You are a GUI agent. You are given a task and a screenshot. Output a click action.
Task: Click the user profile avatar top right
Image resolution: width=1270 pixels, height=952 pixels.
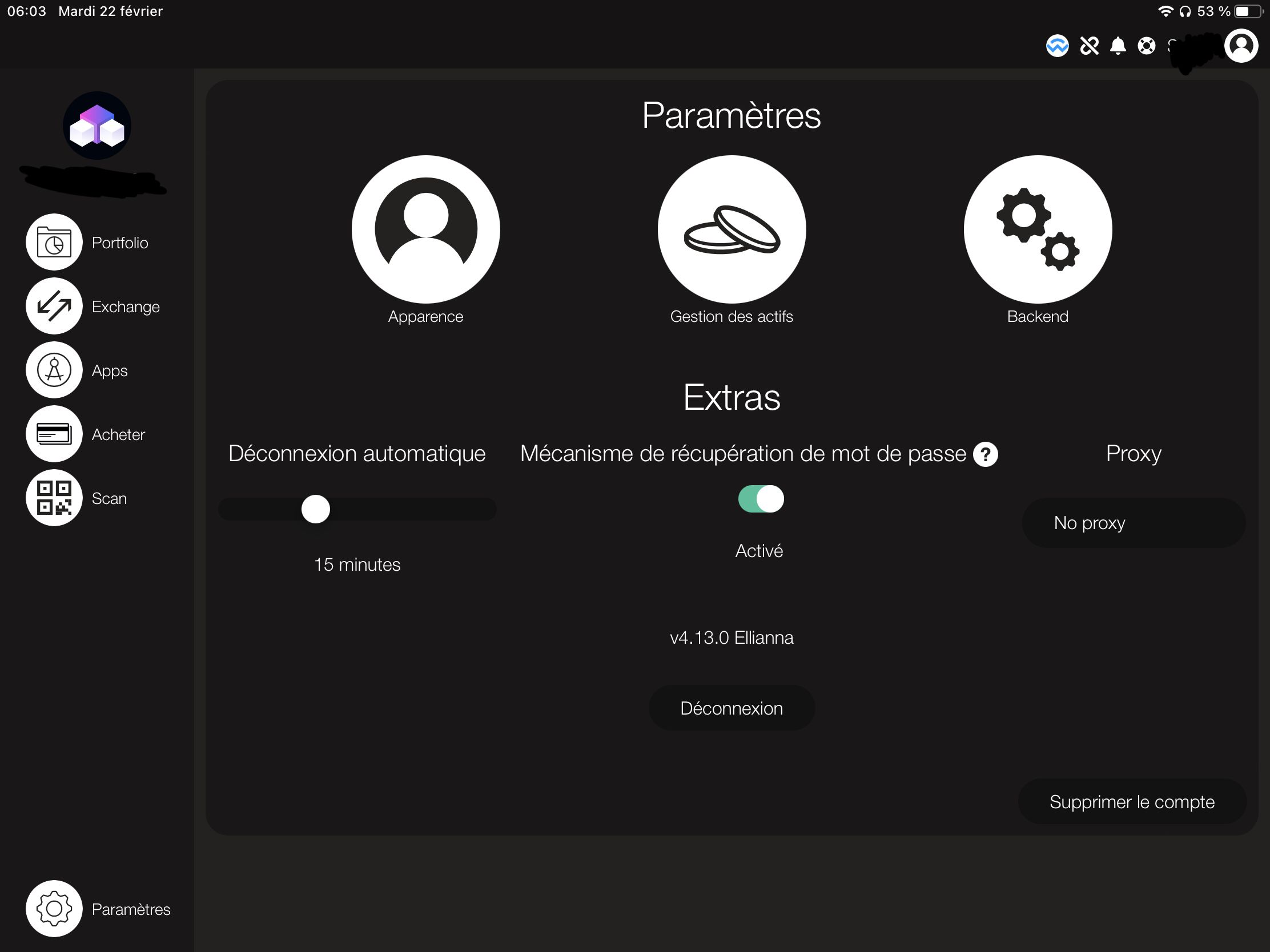coord(1241,45)
